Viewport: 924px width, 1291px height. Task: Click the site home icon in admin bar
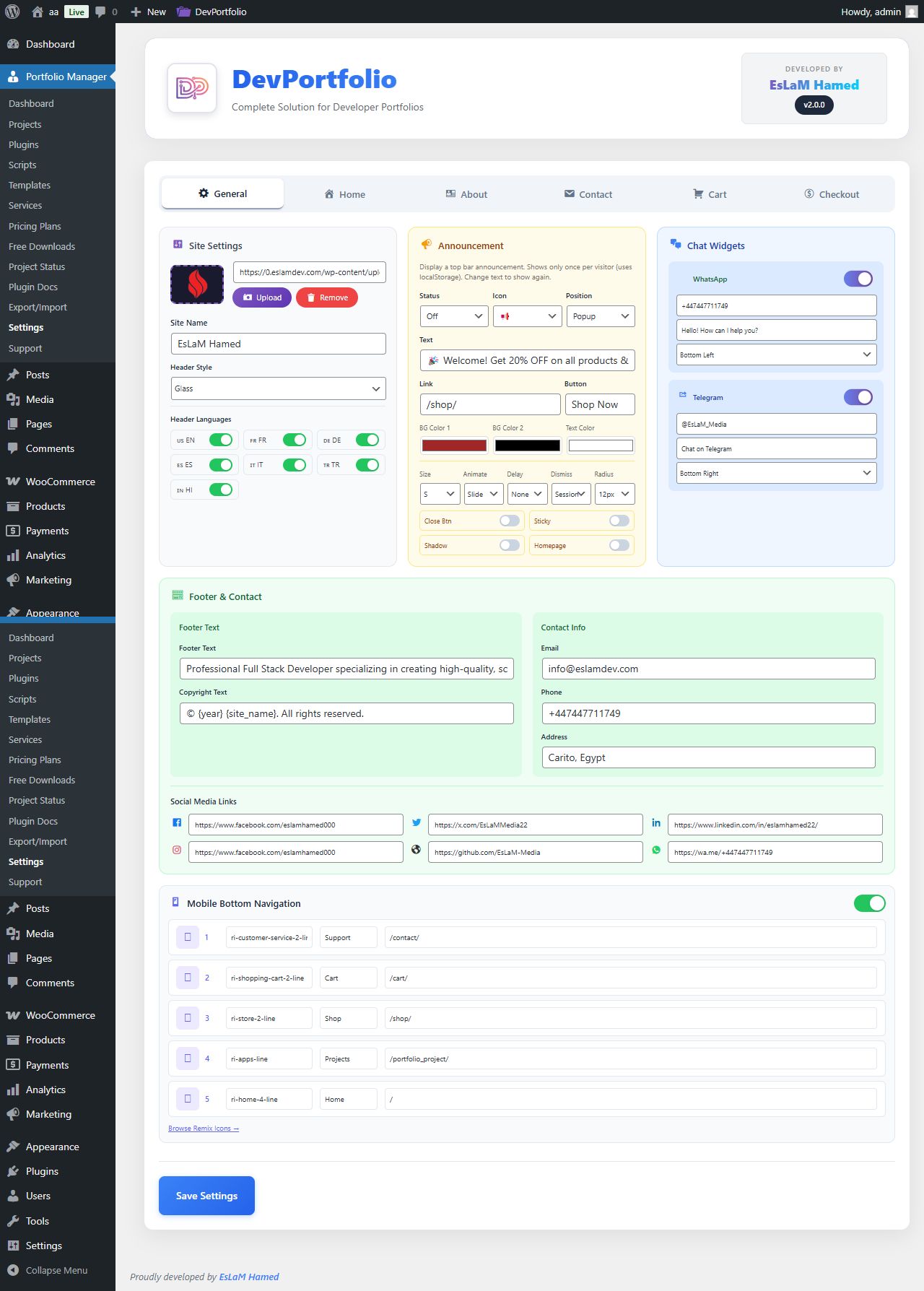coord(38,12)
